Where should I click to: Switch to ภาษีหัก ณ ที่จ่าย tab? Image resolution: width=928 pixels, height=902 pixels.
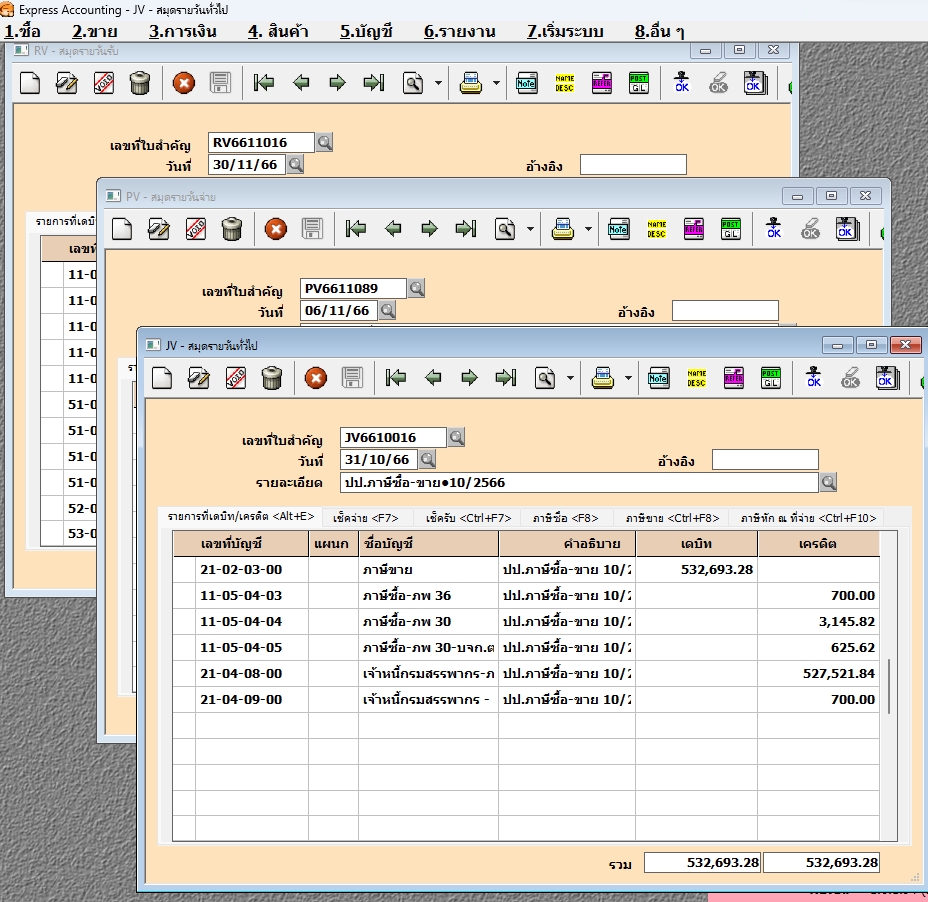coord(808,518)
